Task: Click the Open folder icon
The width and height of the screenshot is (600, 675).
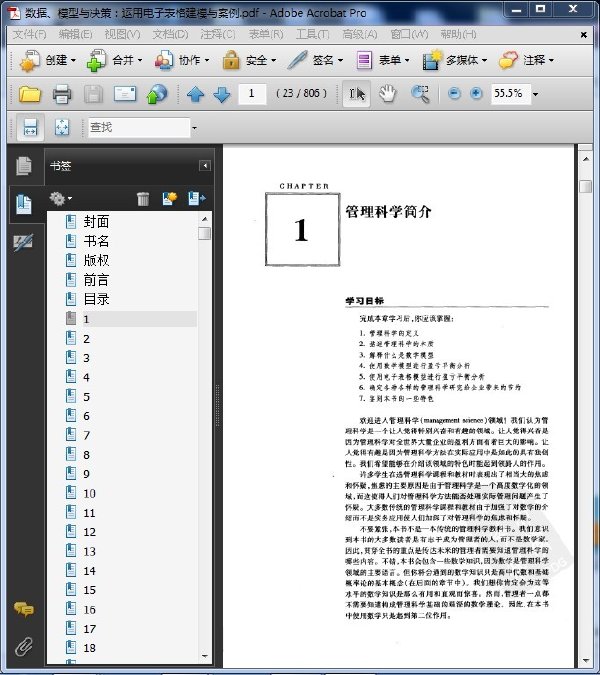Action: (x=30, y=94)
